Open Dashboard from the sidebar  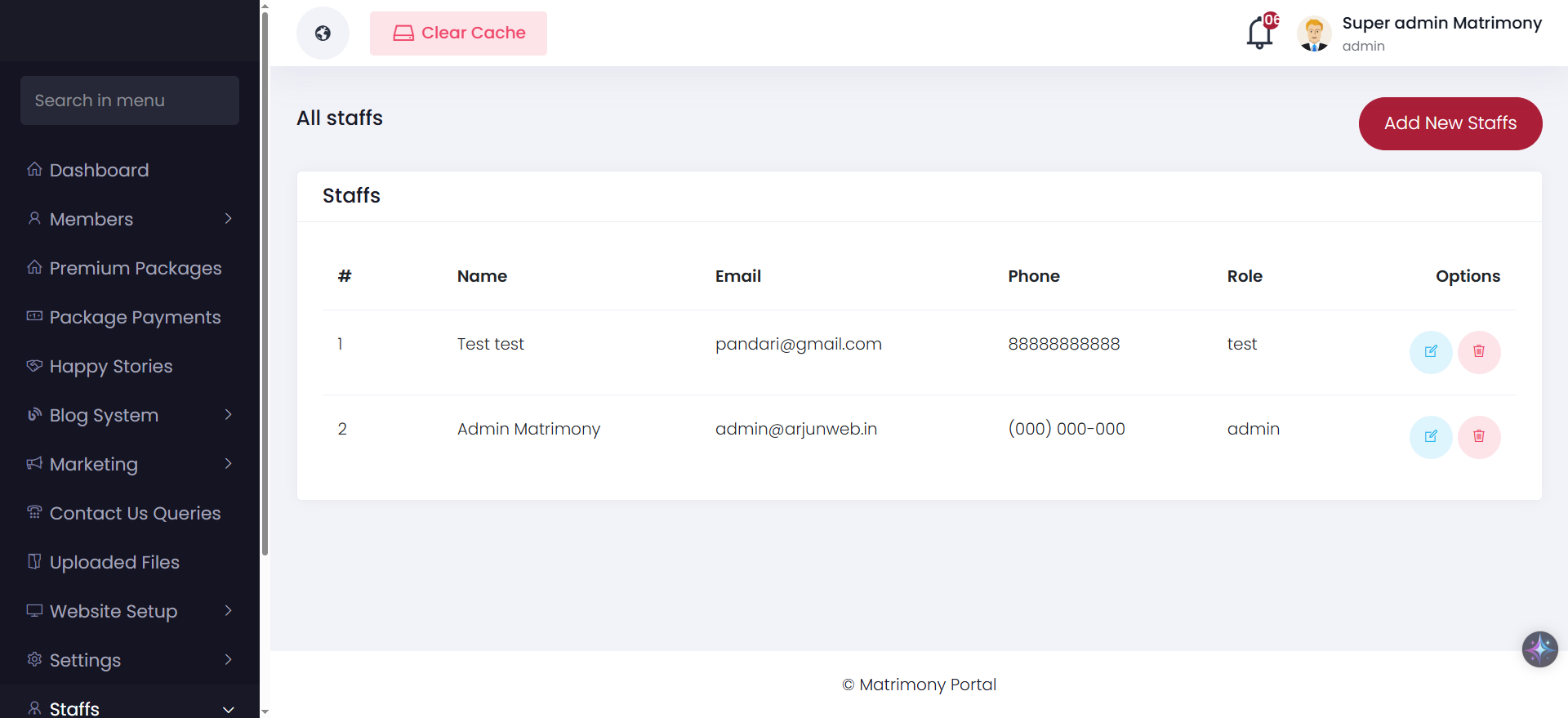coord(130,170)
